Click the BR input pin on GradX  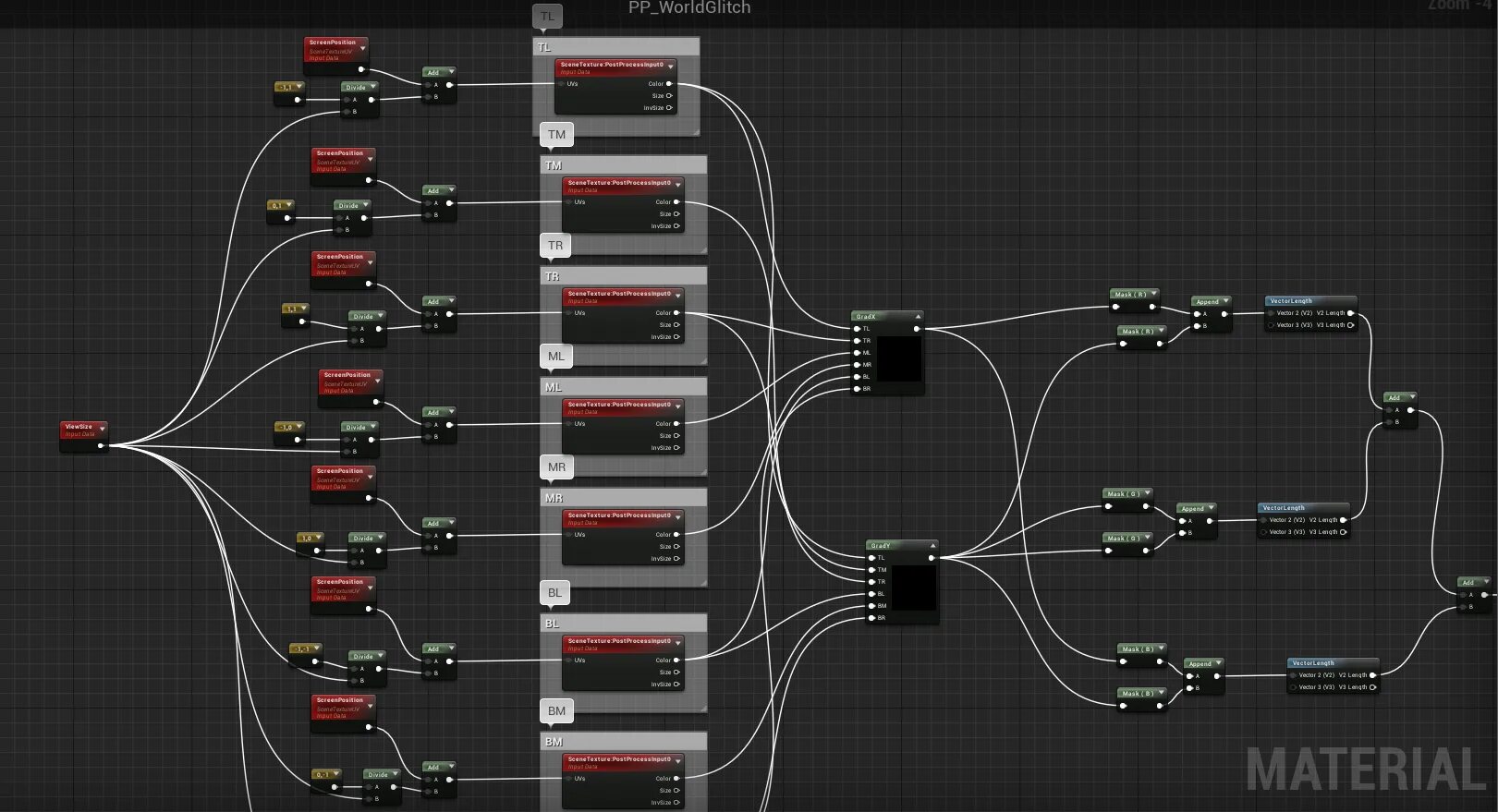click(x=857, y=389)
